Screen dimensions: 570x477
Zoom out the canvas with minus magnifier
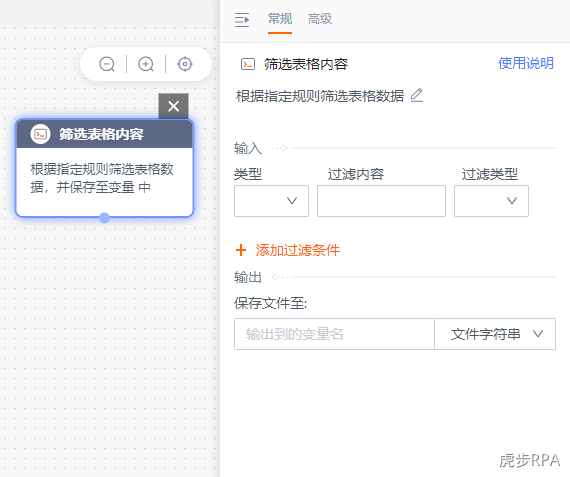point(107,64)
